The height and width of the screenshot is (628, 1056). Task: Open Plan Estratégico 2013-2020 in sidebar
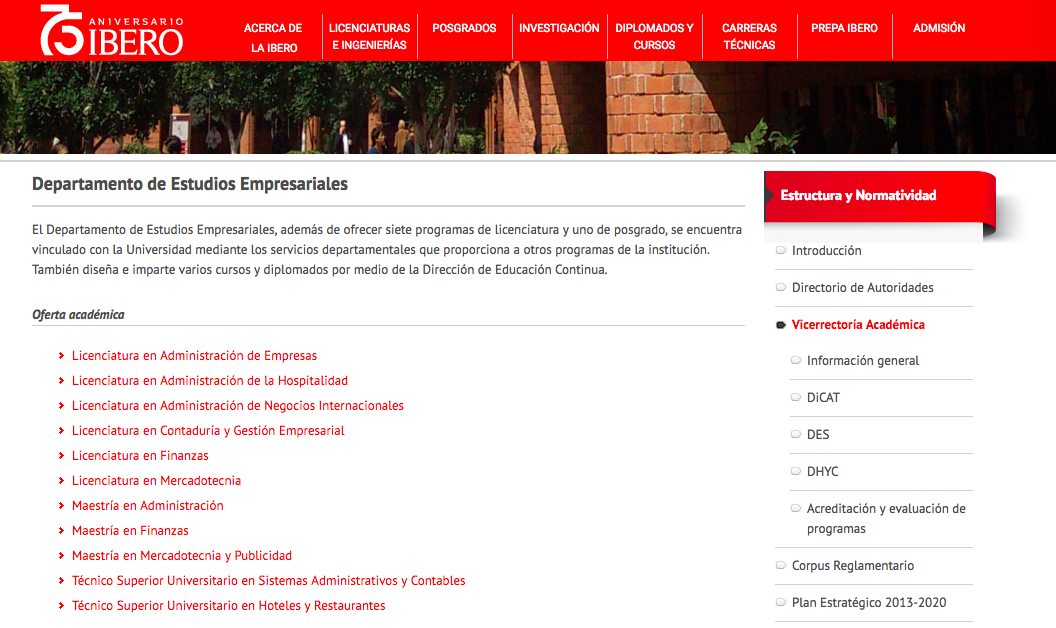click(869, 603)
